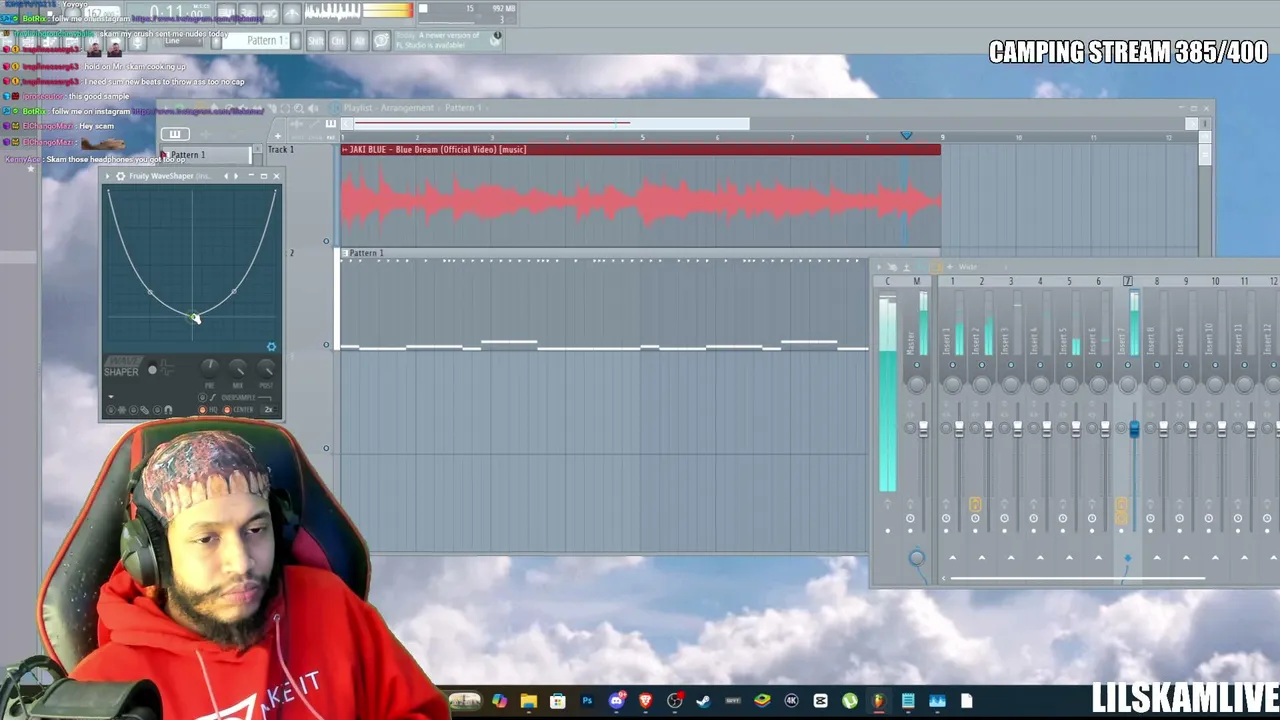This screenshot has width=1280, height=720.
Task: Click the piano icon in the Playlist toolbar
Action: click(x=331, y=124)
